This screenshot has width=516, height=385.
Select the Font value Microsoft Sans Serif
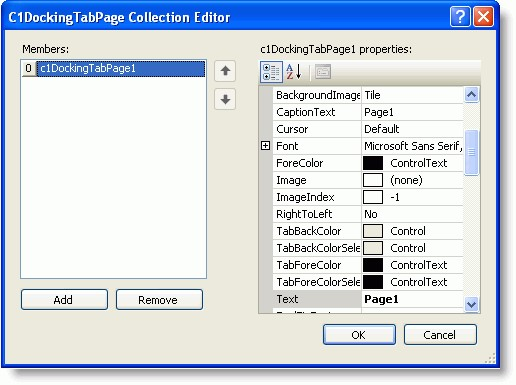point(412,146)
